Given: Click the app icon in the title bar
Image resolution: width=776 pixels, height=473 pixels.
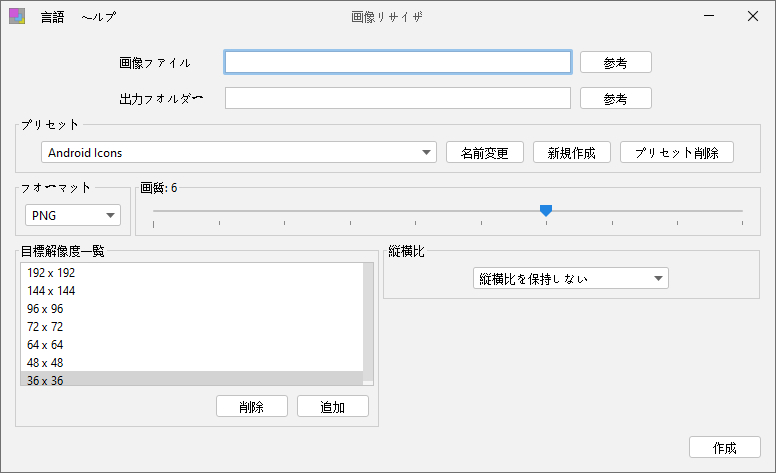Looking at the screenshot, I should (17, 16).
